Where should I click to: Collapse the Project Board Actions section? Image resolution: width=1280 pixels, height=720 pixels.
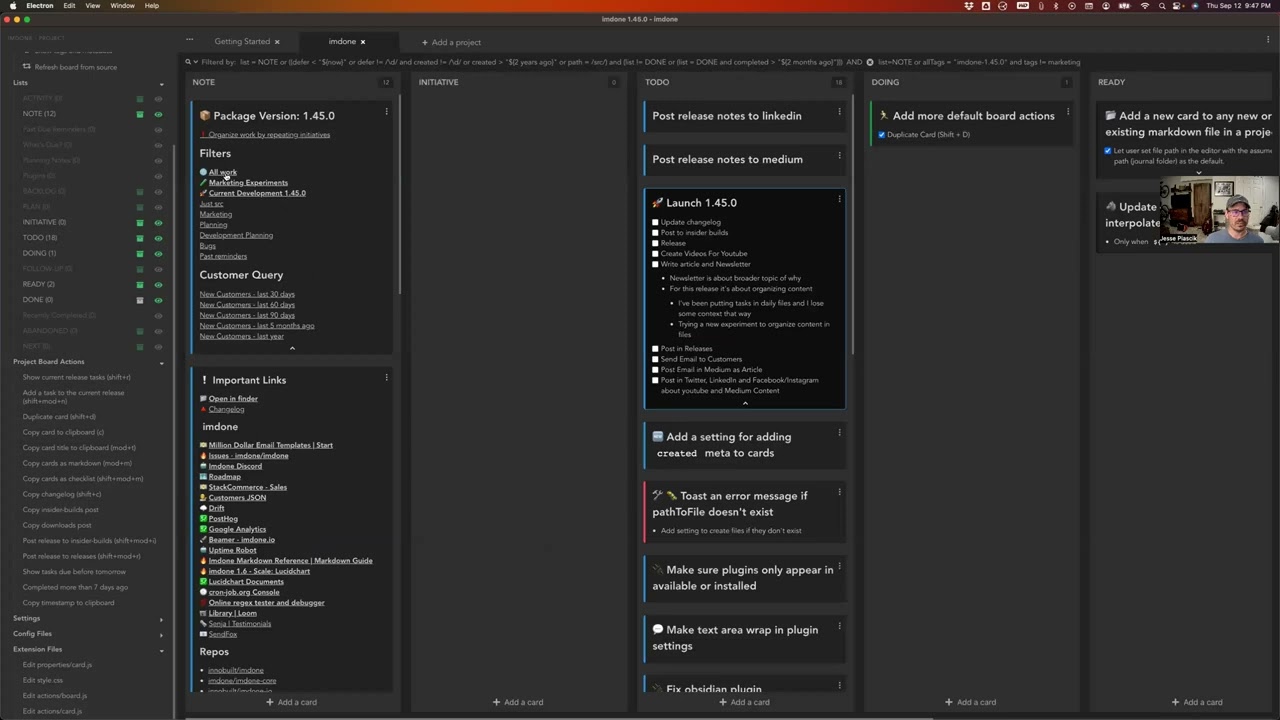161,362
